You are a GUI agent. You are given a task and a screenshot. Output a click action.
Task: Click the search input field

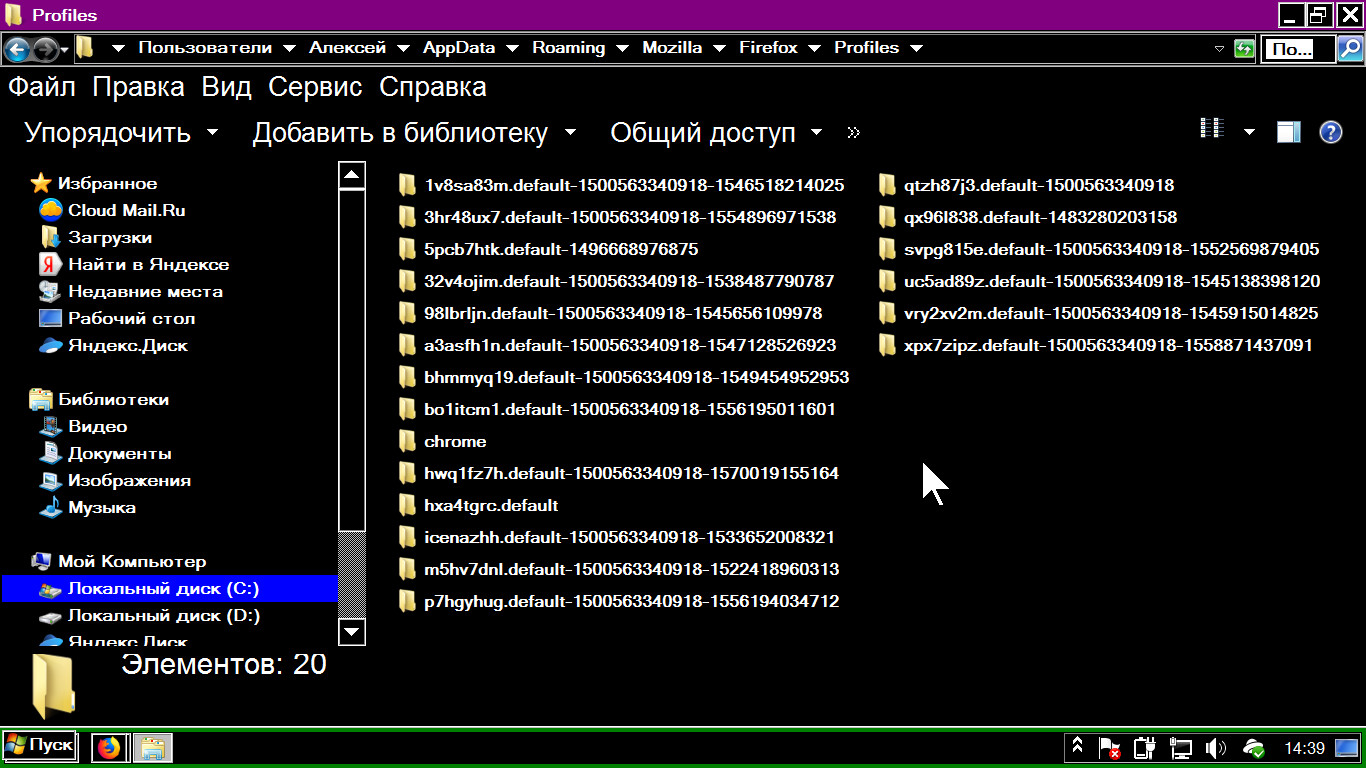[x=1297, y=48]
